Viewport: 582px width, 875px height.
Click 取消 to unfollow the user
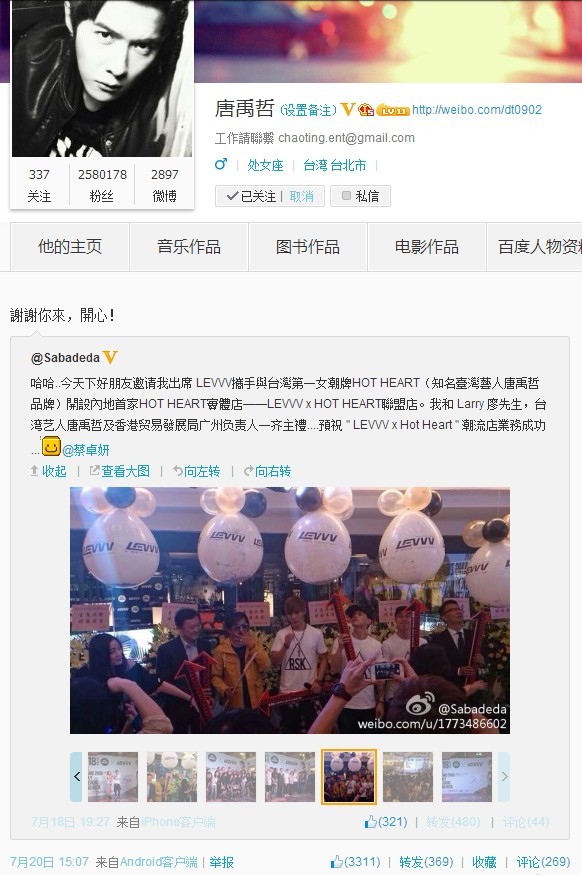[x=301, y=196]
